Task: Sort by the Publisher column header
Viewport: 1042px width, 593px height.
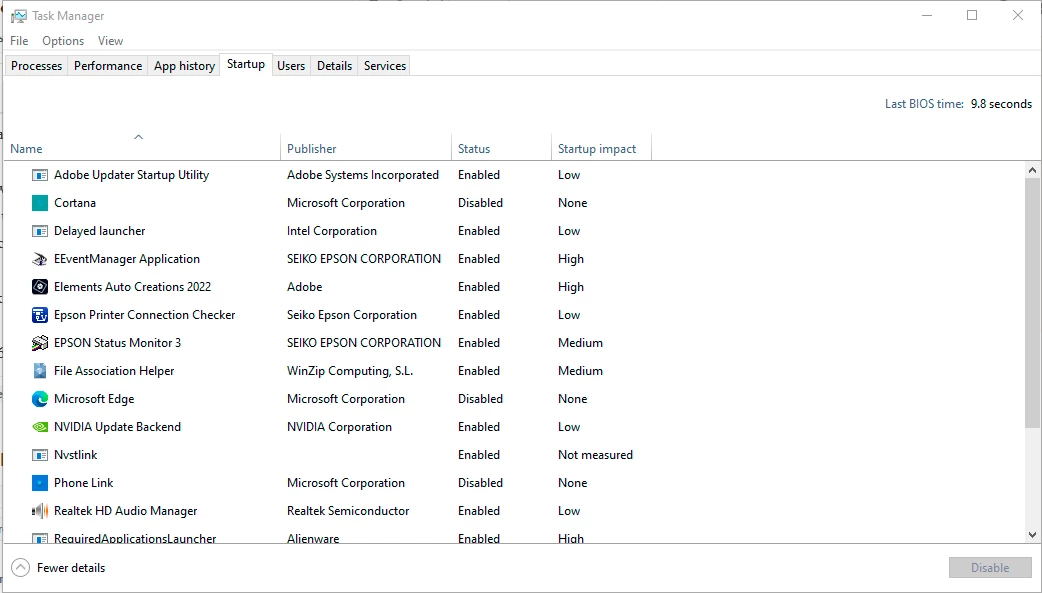Action: pyautogui.click(x=365, y=148)
